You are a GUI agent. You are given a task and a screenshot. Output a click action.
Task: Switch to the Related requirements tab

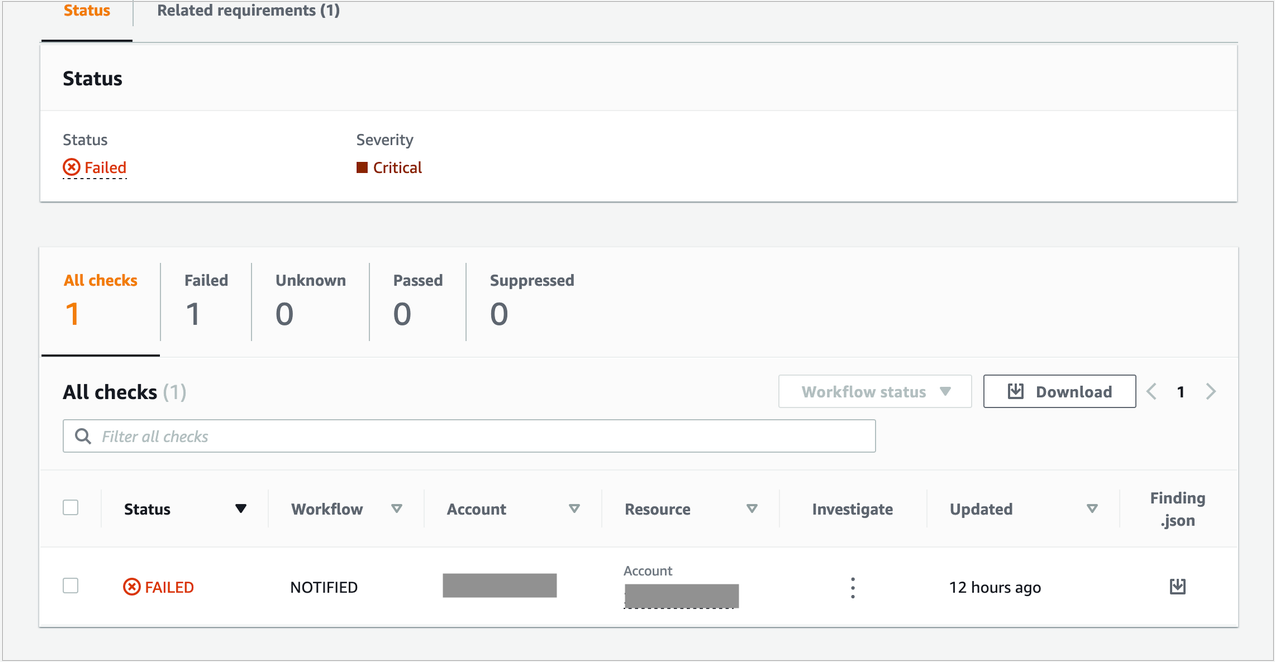tap(247, 10)
